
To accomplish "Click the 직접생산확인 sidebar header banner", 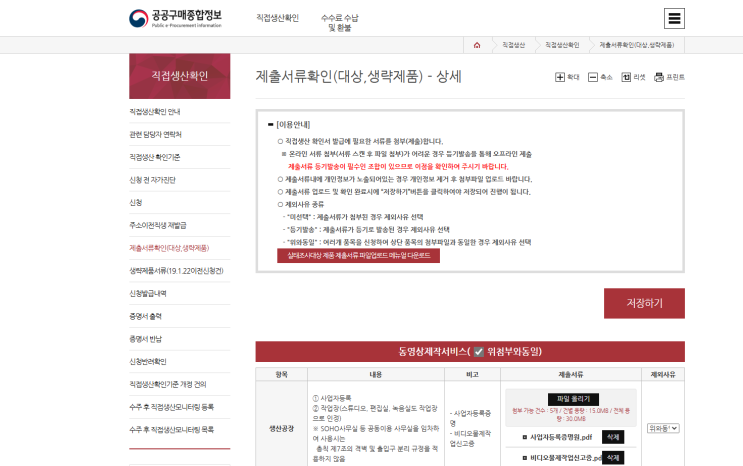I will pos(180,76).
